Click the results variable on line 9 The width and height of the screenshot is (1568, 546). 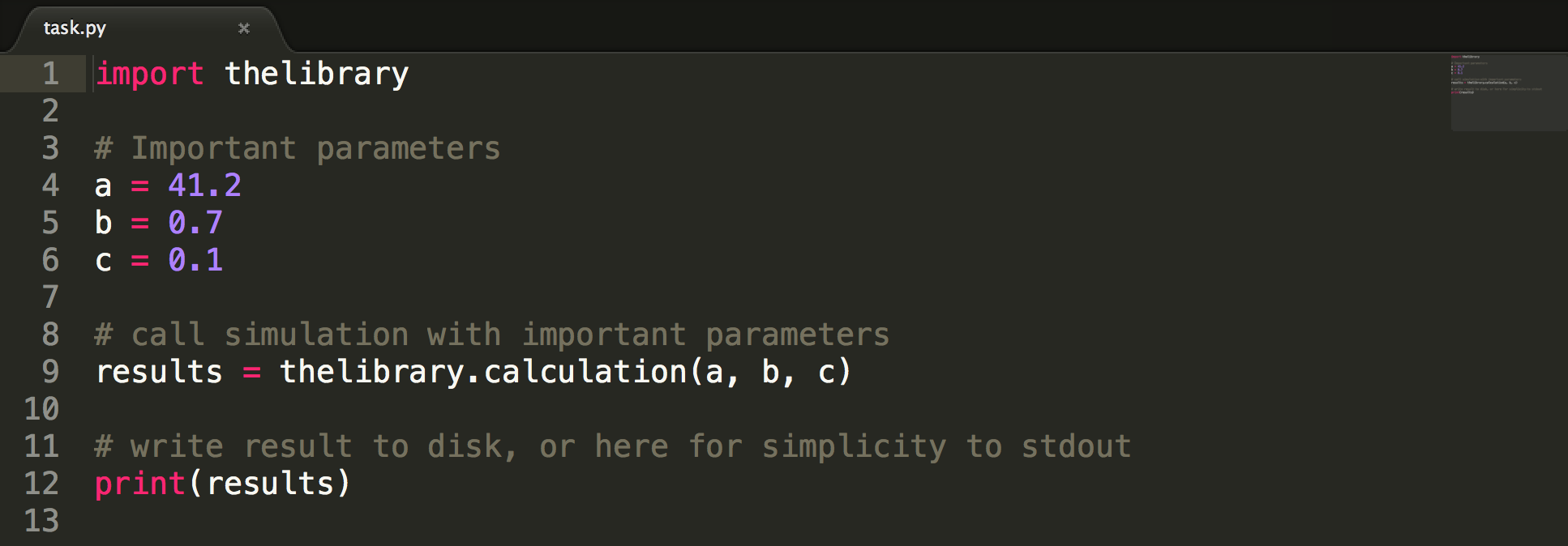pos(159,372)
